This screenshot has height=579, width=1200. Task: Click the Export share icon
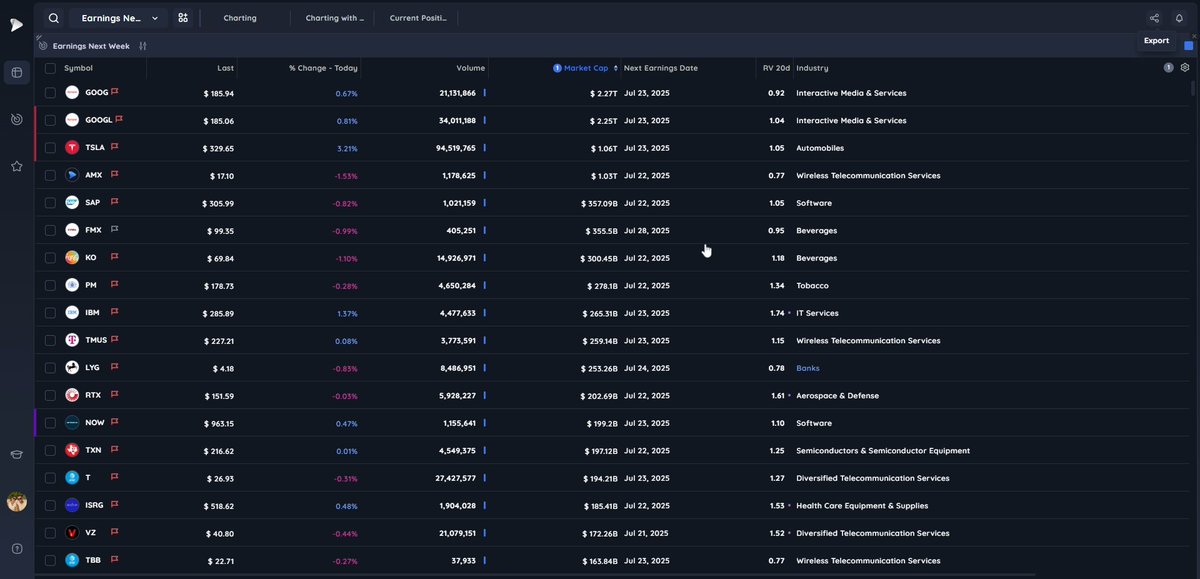coord(1154,18)
